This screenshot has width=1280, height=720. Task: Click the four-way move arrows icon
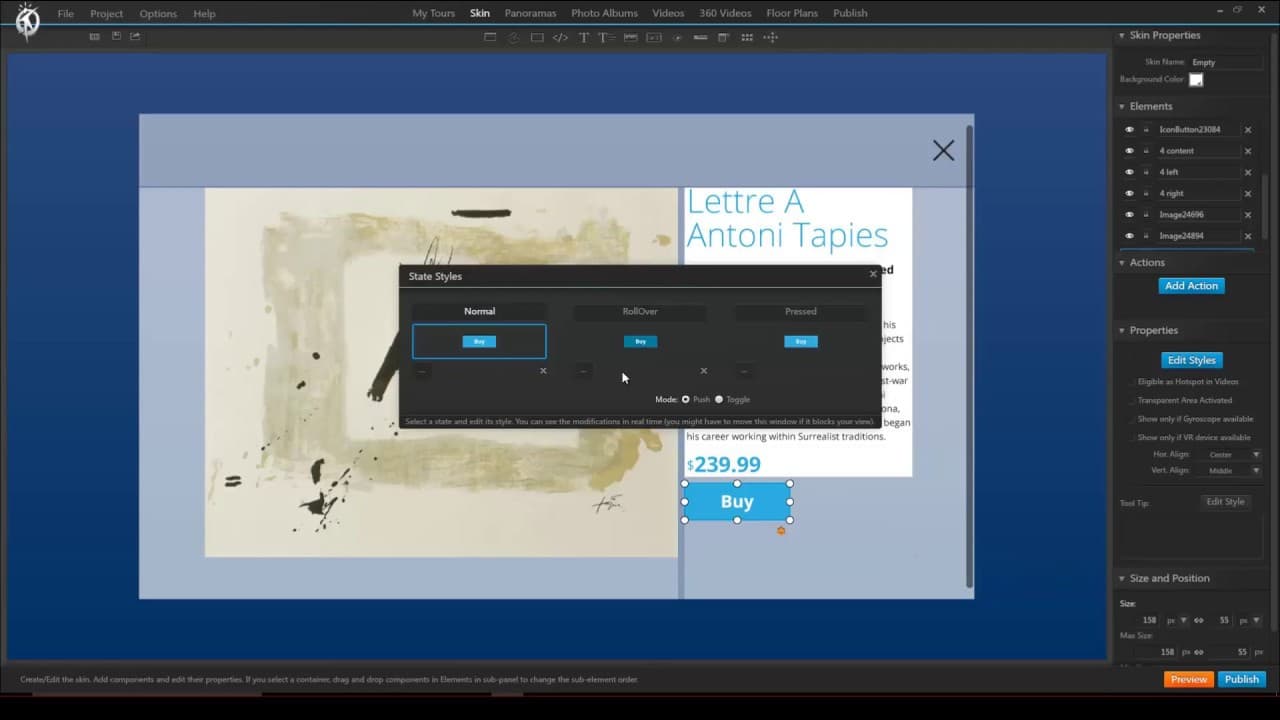[770, 37]
